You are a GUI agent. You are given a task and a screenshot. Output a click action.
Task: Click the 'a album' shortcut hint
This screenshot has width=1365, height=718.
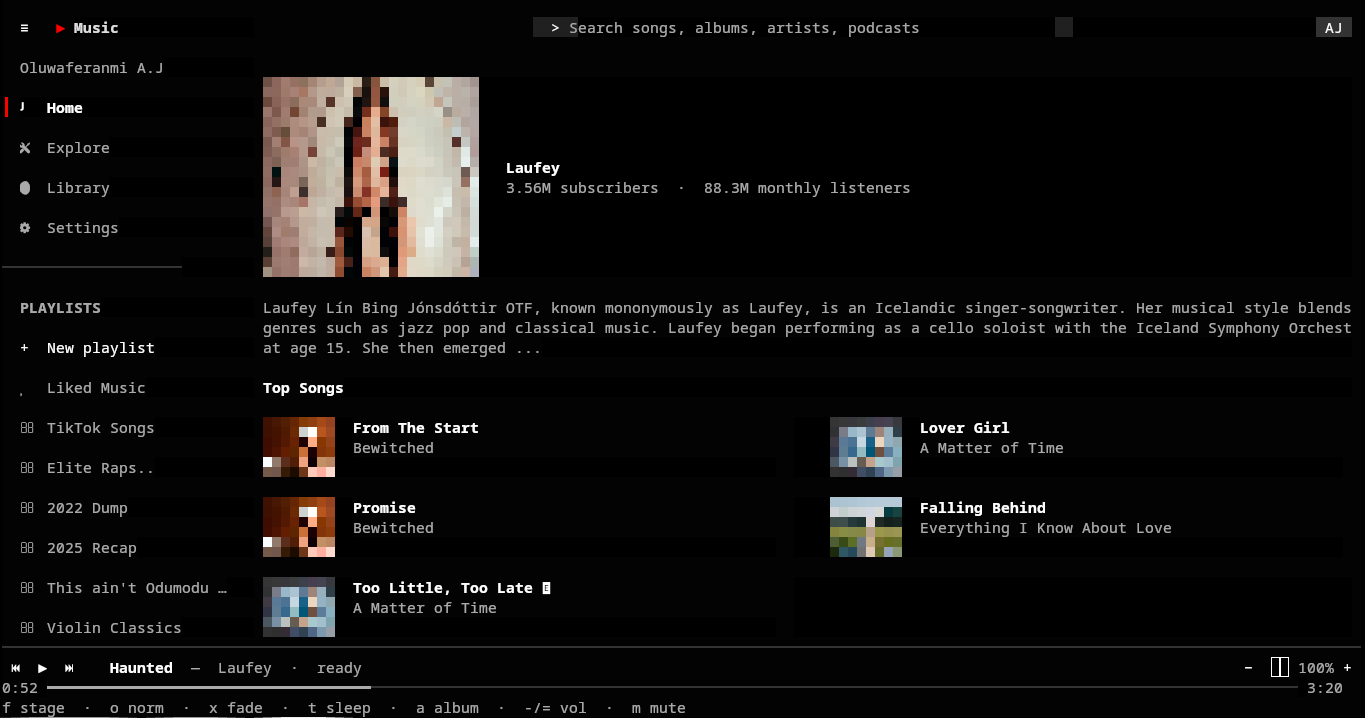tap(447, 708)
